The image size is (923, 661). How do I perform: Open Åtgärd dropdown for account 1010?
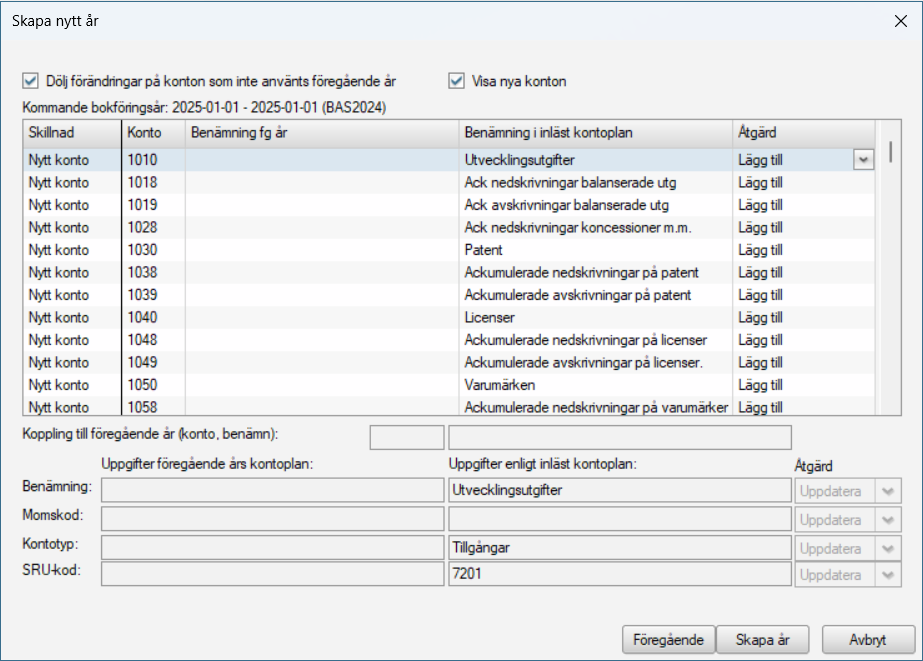[863, 160]
